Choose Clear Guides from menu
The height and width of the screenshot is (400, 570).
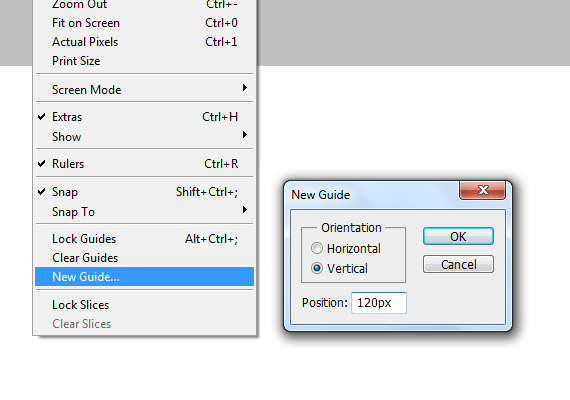click(x=144, y=258)
